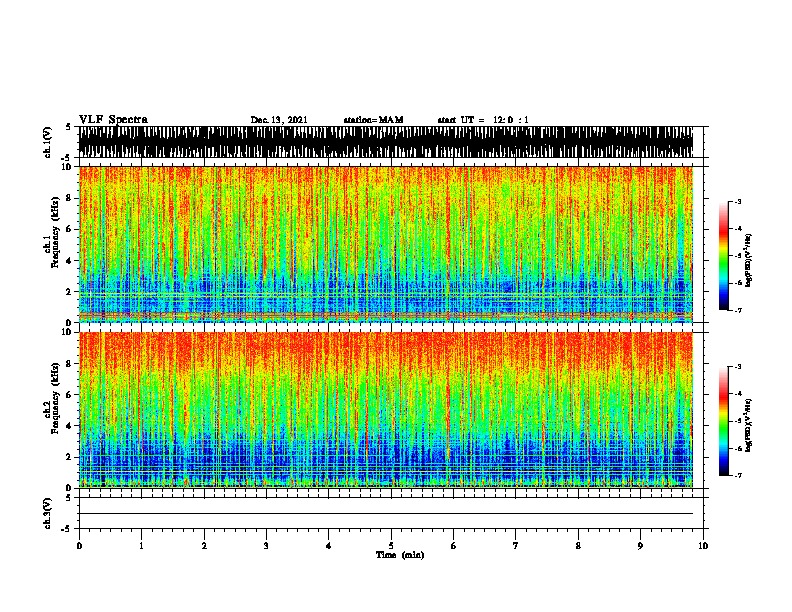Click inside the ch.2 spectrogram panel
Image resolution: width=792 pixels, height=612 pixels.
pos(385,410)
